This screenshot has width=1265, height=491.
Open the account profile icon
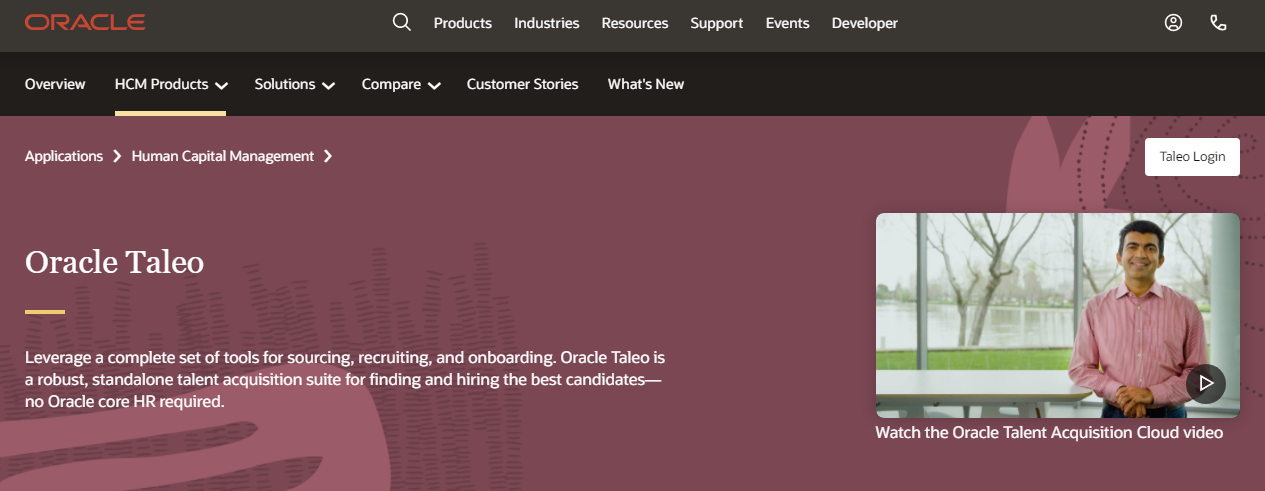[1173, 23]
